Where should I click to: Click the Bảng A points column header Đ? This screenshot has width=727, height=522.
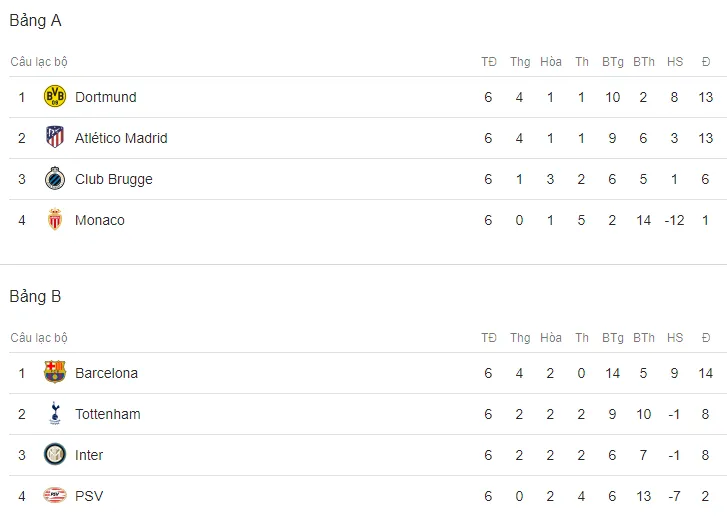coord(706,62)
